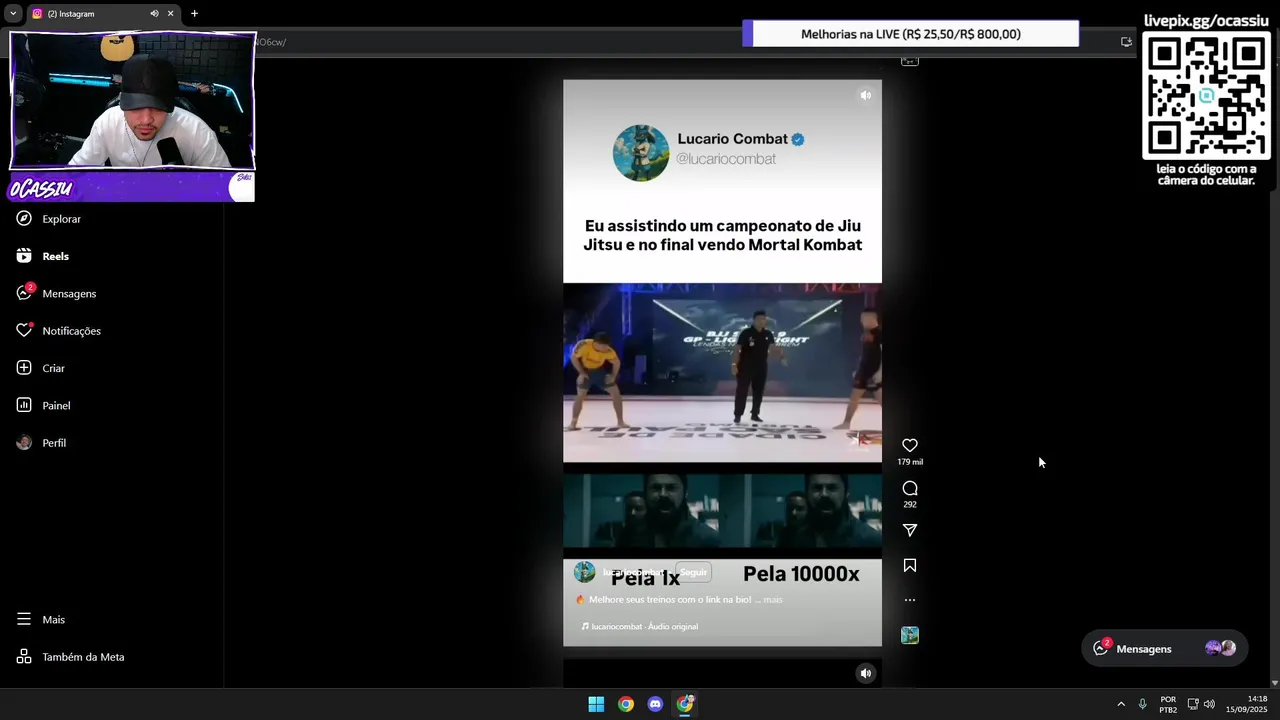Open Windows Start menu
The width and height of the screenshot is (1280, 720).
[596, 704]
